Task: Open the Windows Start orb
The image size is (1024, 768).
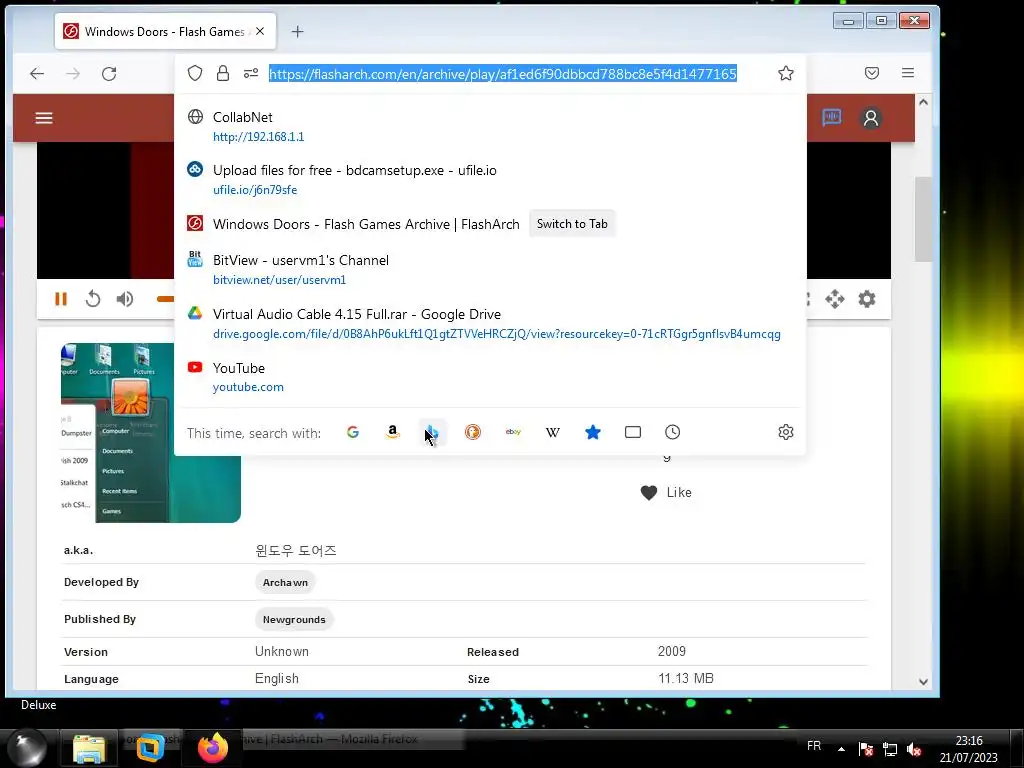Action: point(27,748)
